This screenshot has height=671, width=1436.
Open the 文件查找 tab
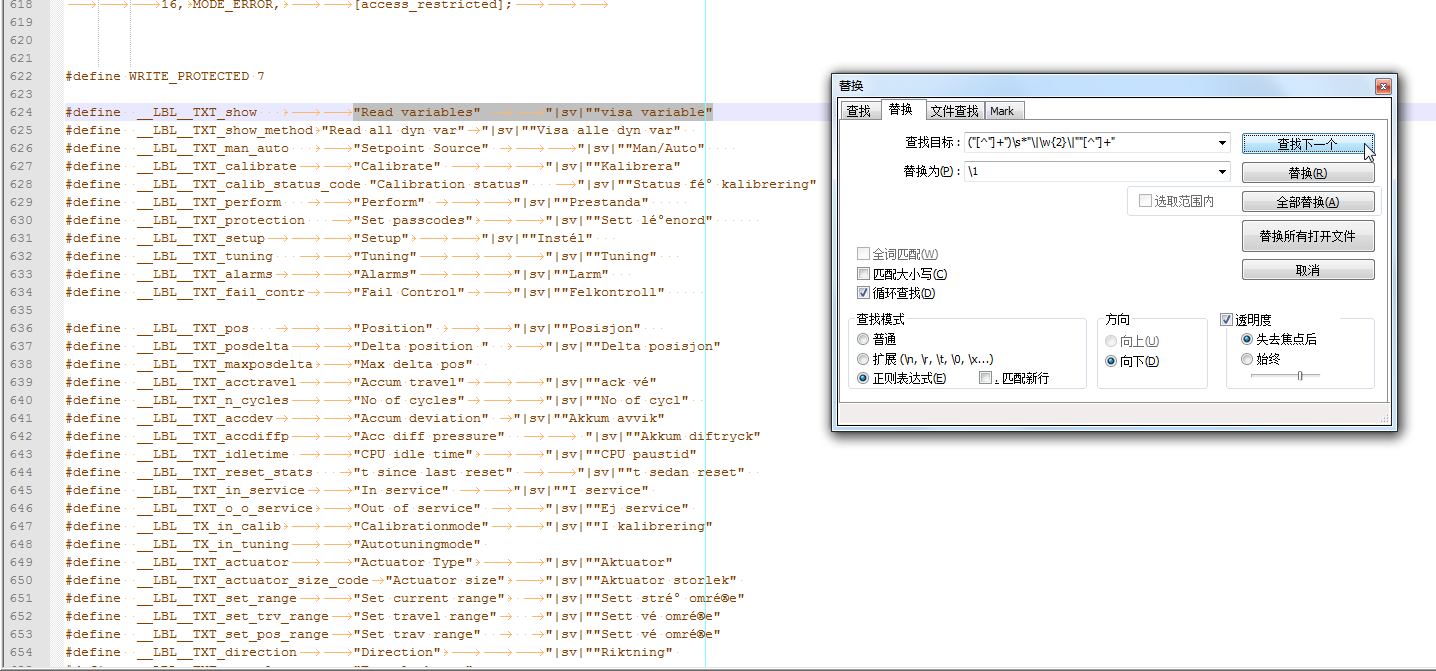coord(953,111)
